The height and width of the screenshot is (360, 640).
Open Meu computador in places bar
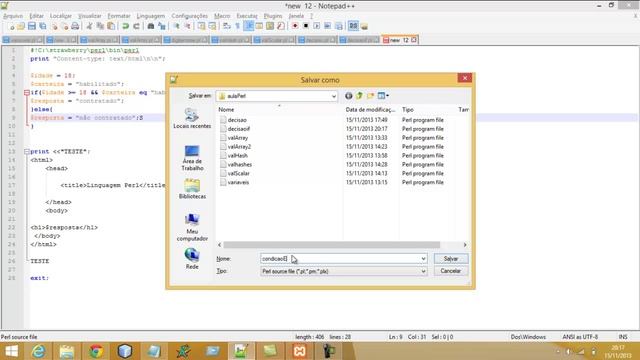[192, 227]
